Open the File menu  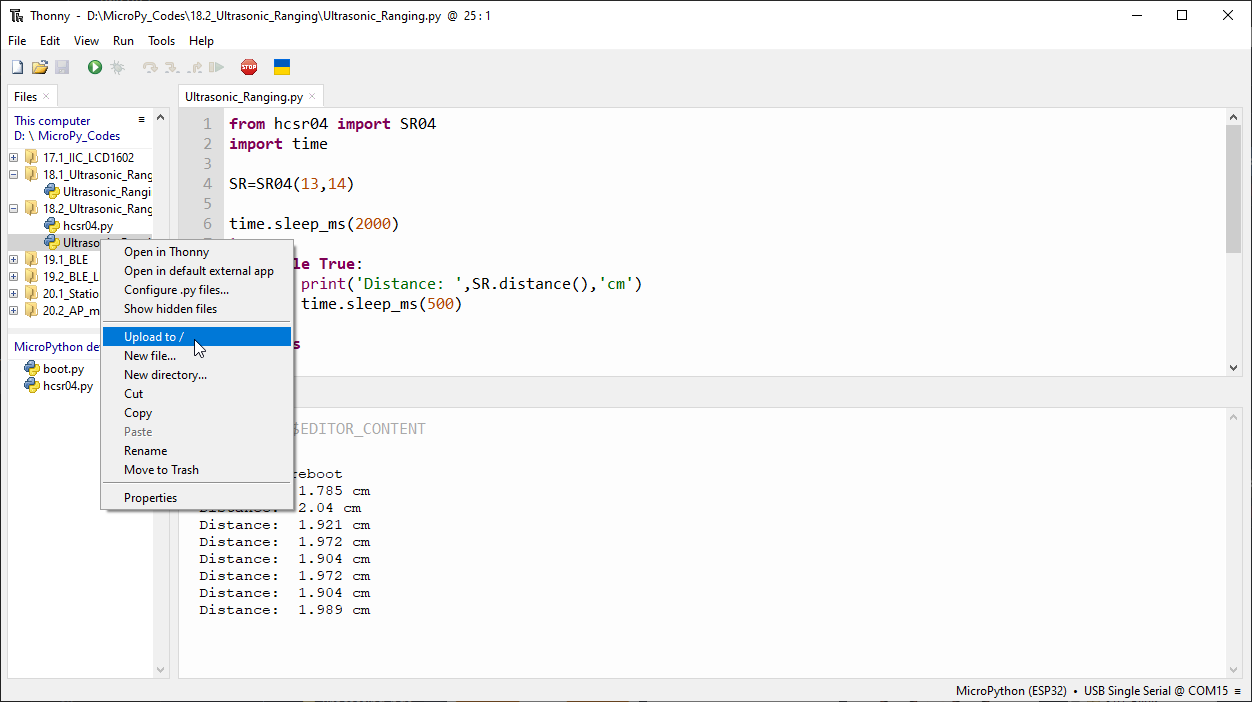pyautogui.click(x=17, y=41)
